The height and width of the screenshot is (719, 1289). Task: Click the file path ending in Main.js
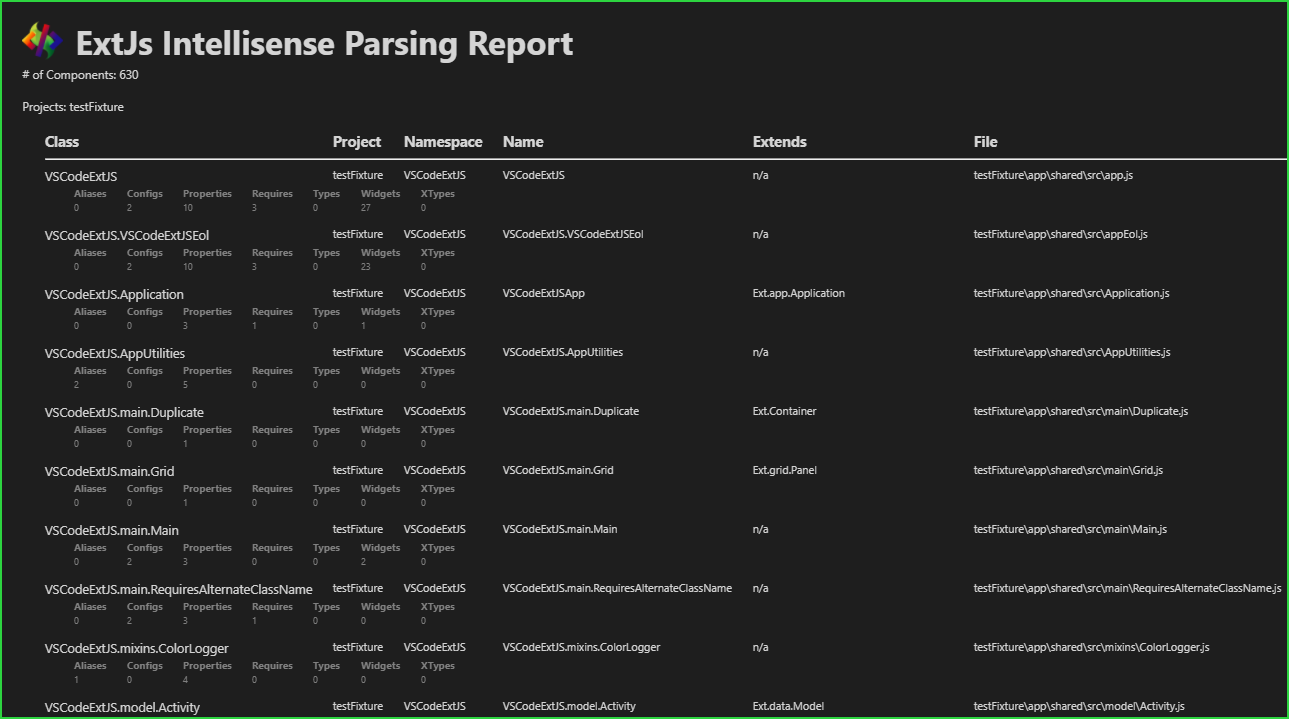pos(1071,530)
